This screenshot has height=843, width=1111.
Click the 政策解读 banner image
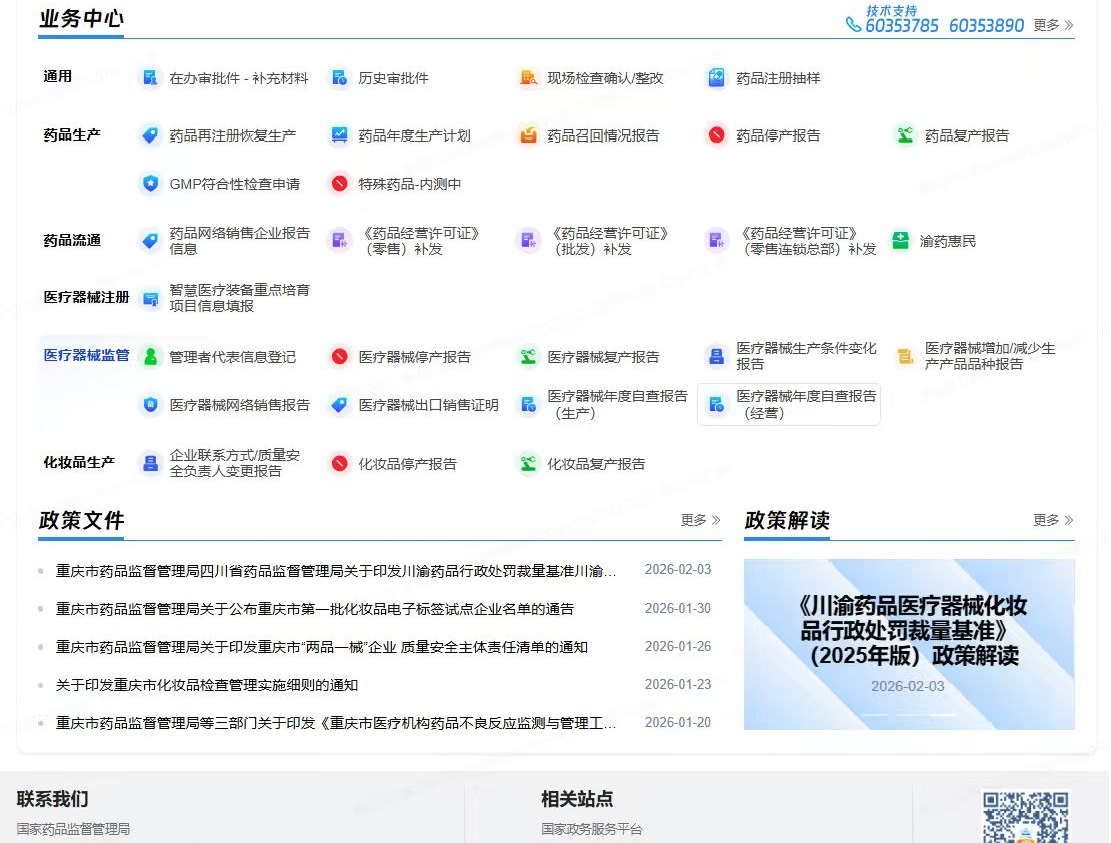point(909,644)
